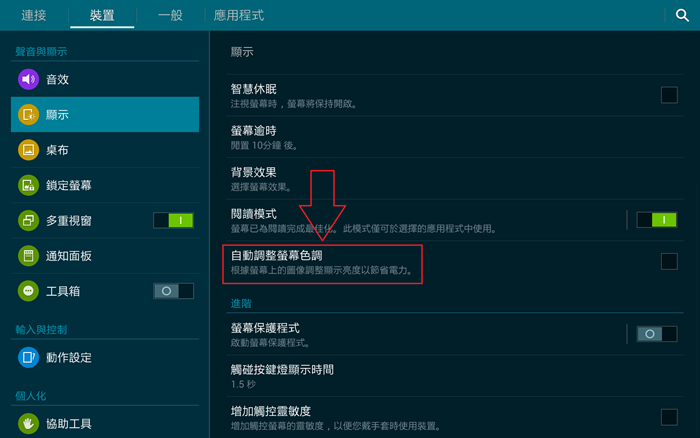Check the 增加觸控靈敏度 checkbox

coord(669,417)
